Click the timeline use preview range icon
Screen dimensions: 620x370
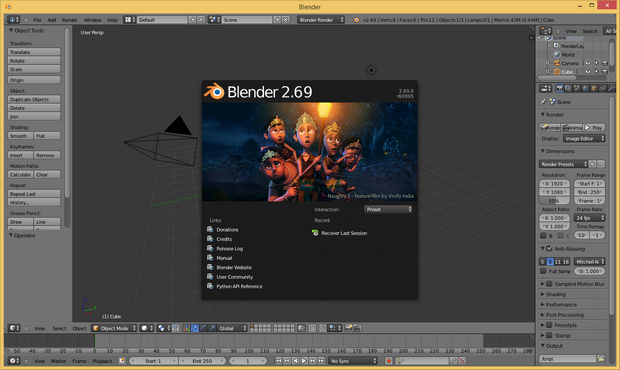(122, 361)
